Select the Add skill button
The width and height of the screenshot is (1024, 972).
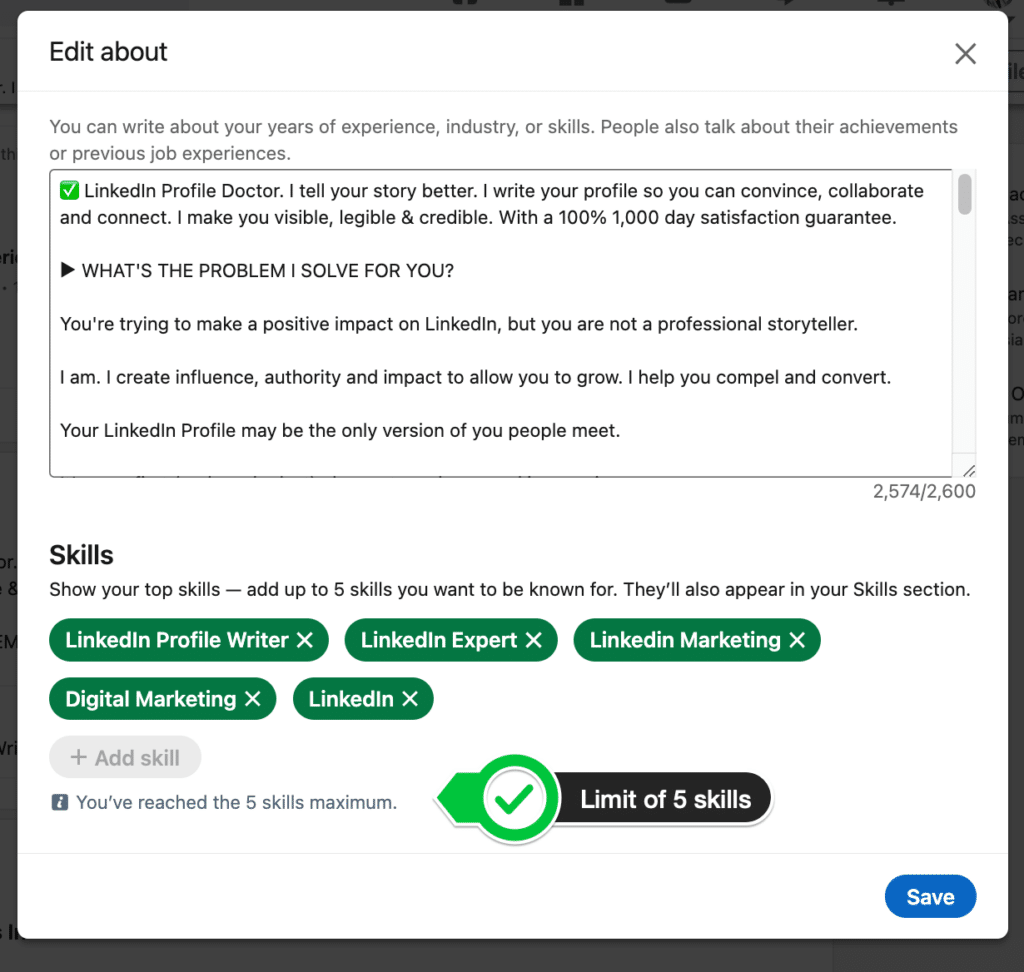(125, 757)
